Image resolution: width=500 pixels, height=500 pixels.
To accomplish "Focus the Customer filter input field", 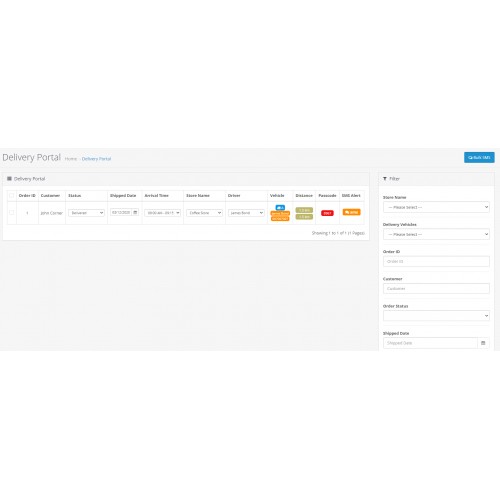I will [436, 289].
